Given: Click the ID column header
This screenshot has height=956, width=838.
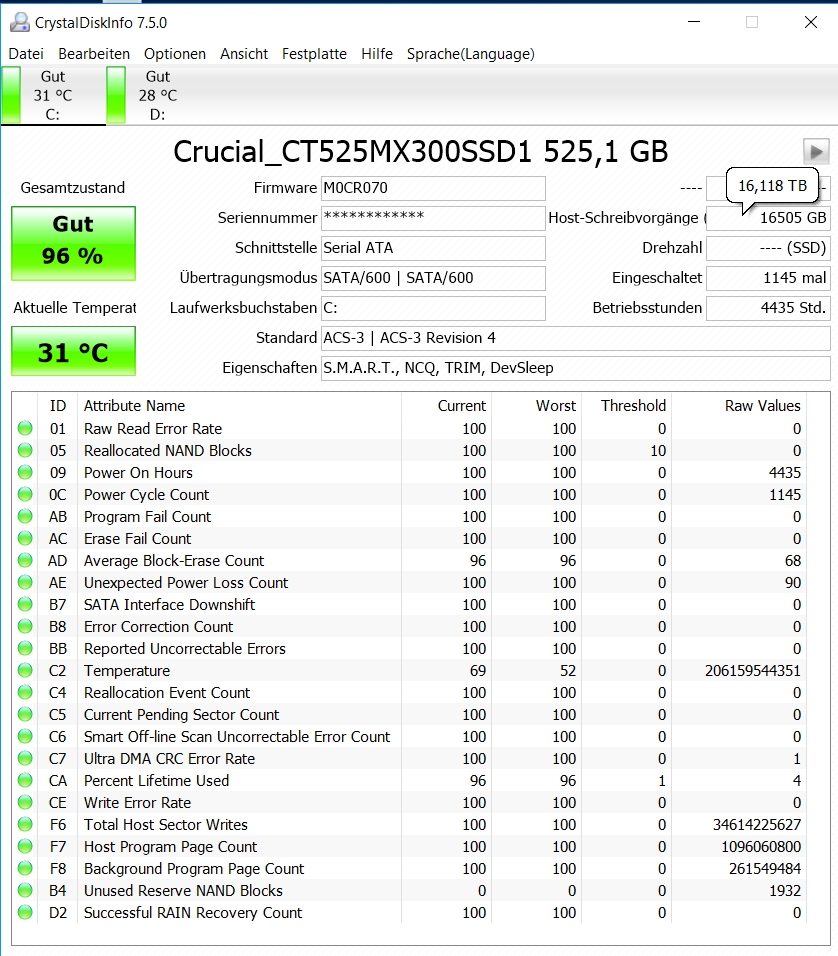Looking at the screenshot, I should (58, 405).
